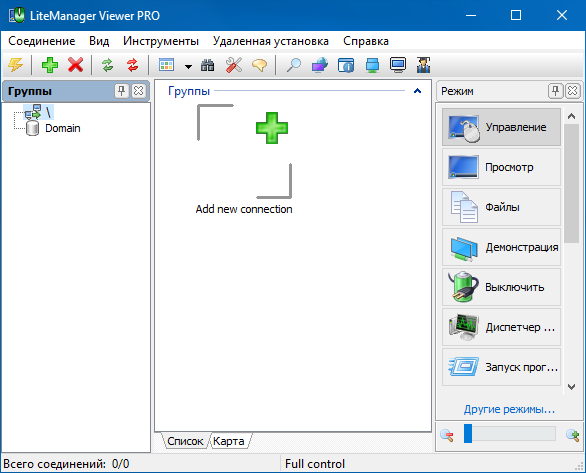This screenshot has width=586, height=473.
Task: Click the teacher figure icon
Action: pyautogui.click(x=423, y=65)
